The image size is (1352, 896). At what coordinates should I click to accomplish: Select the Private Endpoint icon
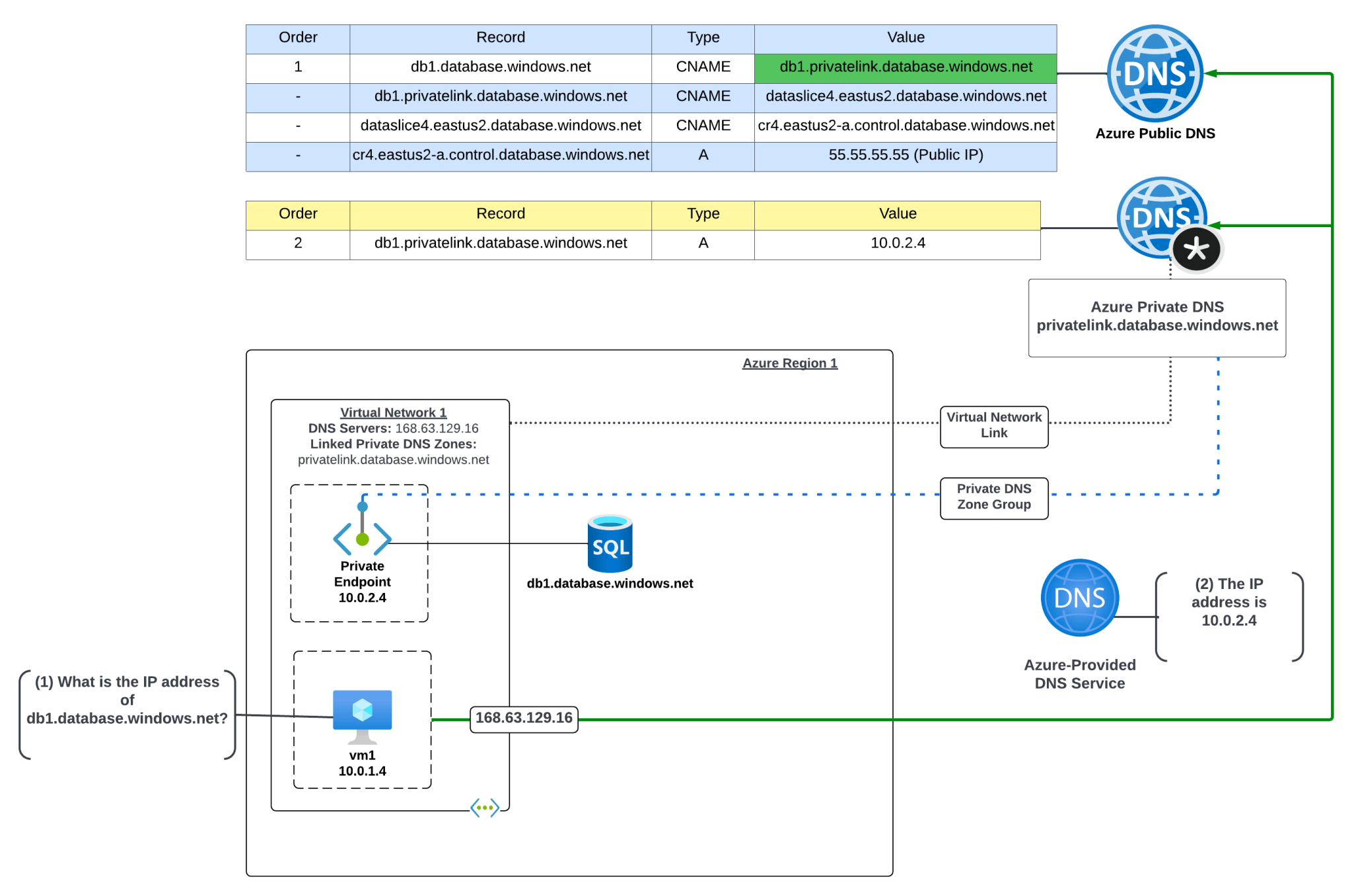coord(362,530)
